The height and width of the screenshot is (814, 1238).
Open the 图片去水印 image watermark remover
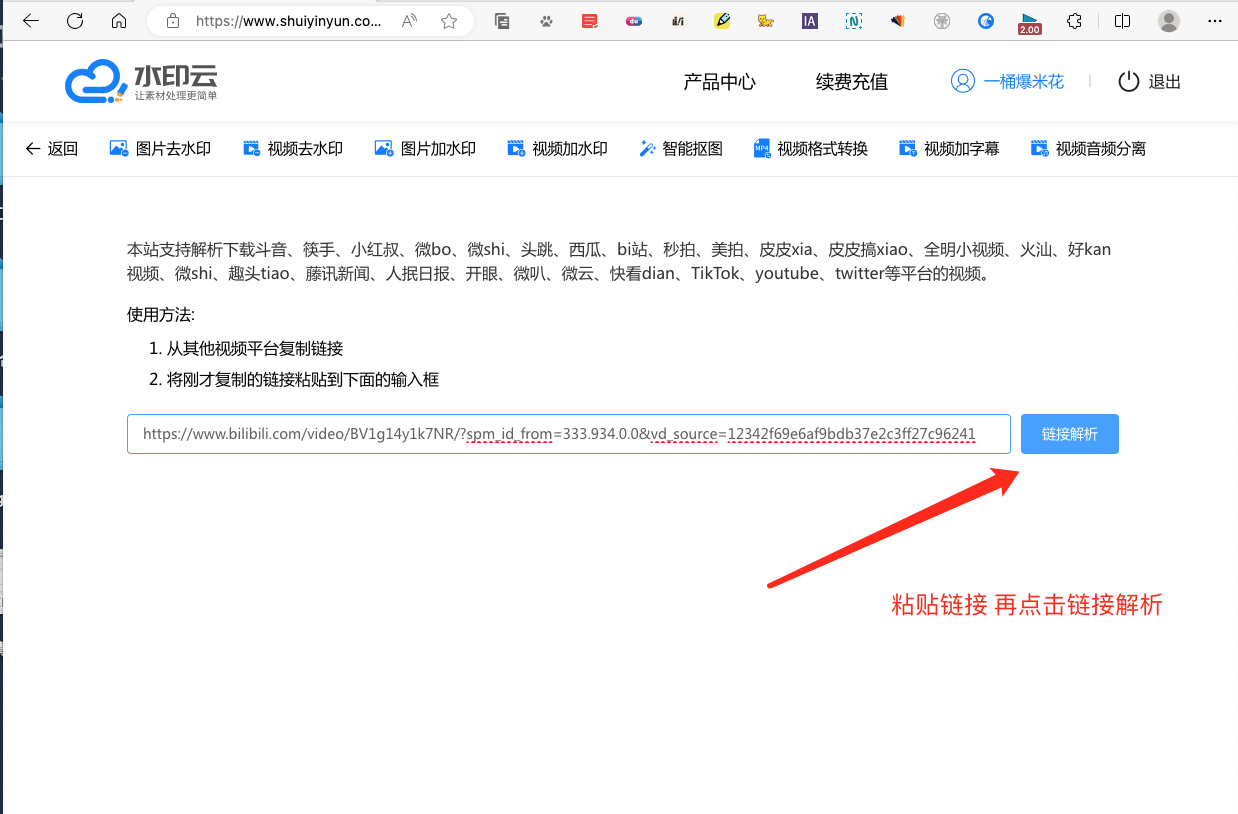[160, 149]
